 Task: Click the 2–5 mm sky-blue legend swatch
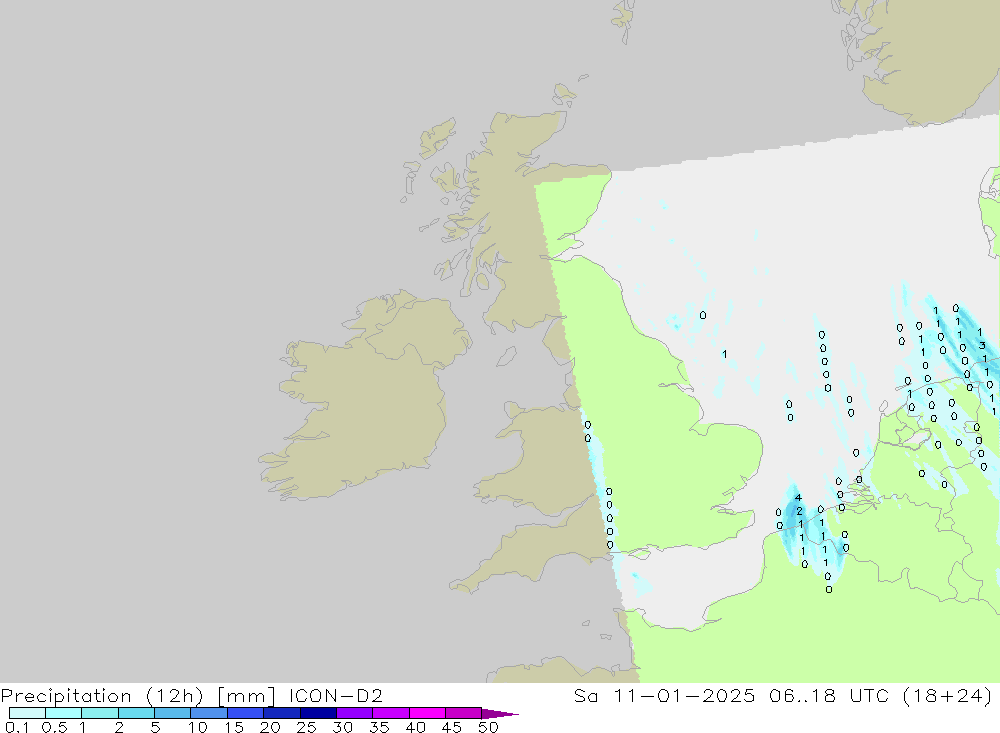click(x=136, y=713)
